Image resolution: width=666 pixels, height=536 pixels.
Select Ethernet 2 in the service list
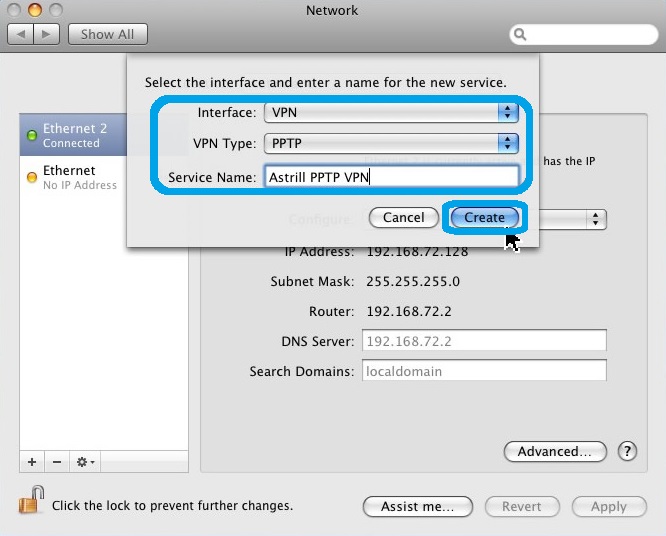[x=73, y=135]
